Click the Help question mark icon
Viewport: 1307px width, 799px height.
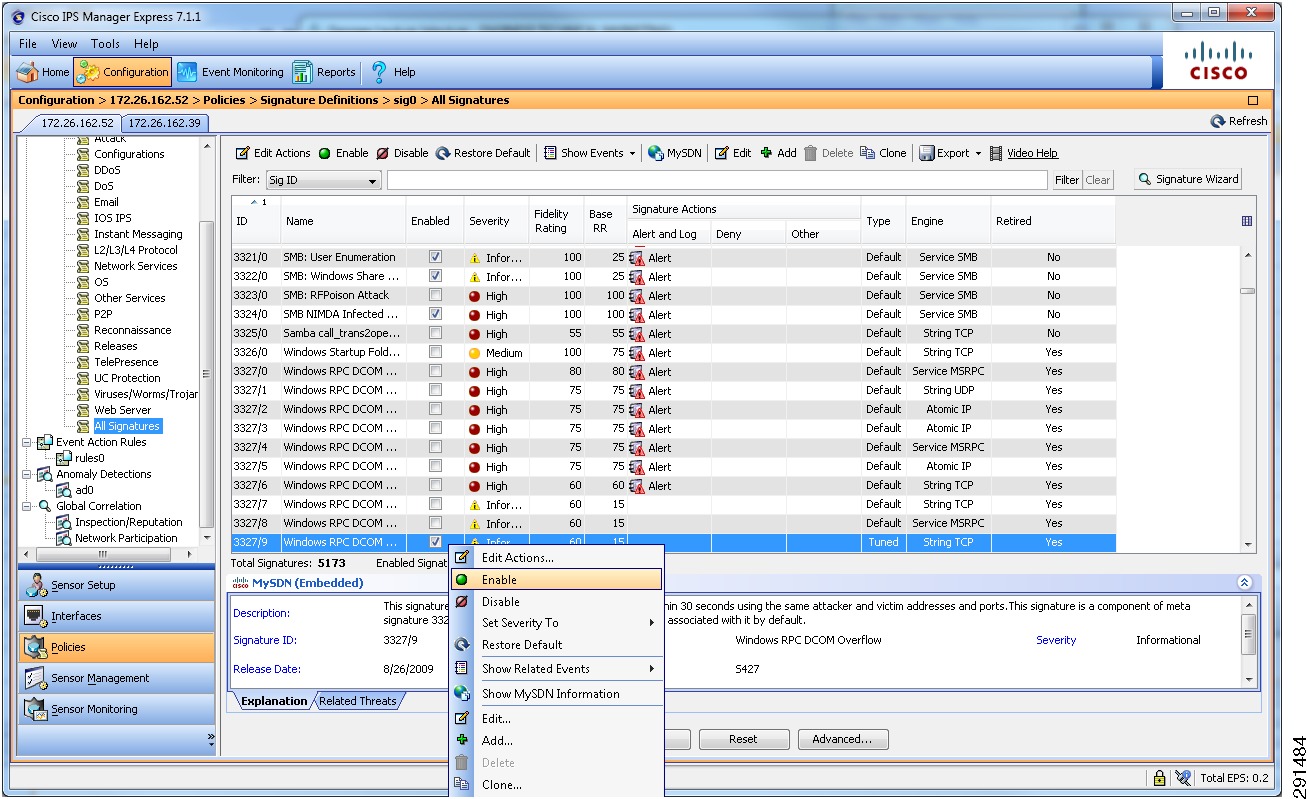[x=379, y=72]
